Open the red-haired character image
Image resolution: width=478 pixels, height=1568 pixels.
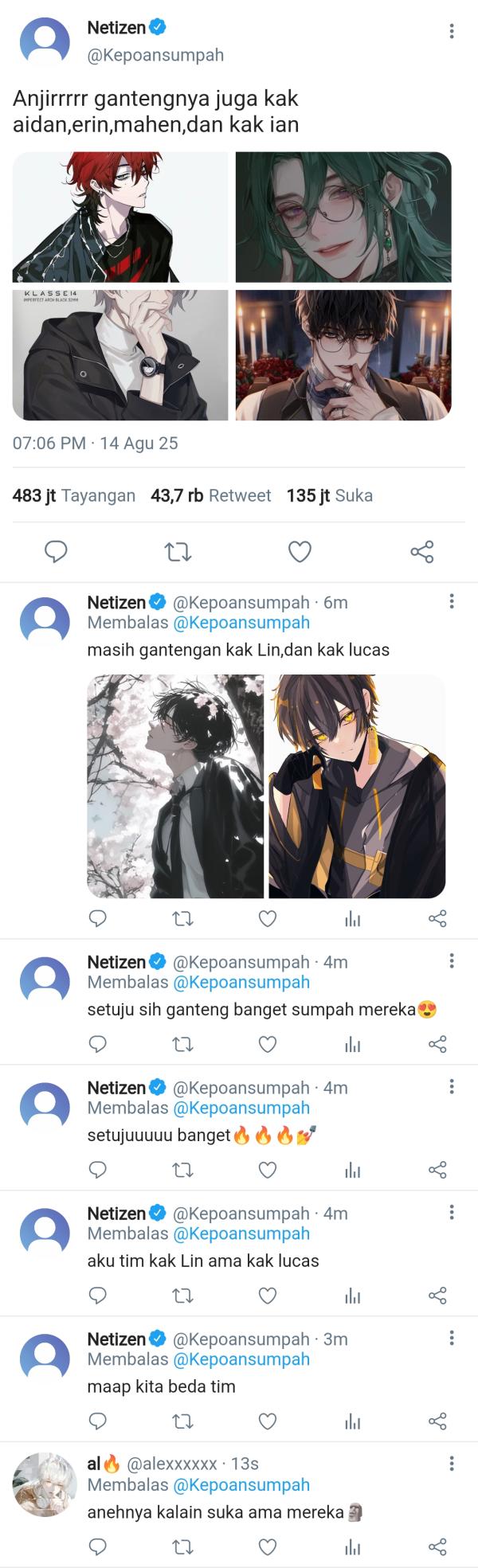pos(119,215)
